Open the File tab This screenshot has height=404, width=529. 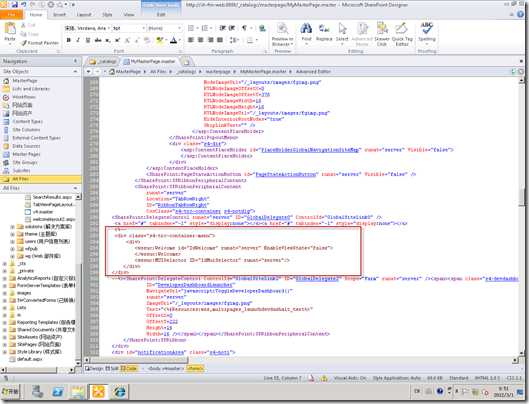(12, 15)
